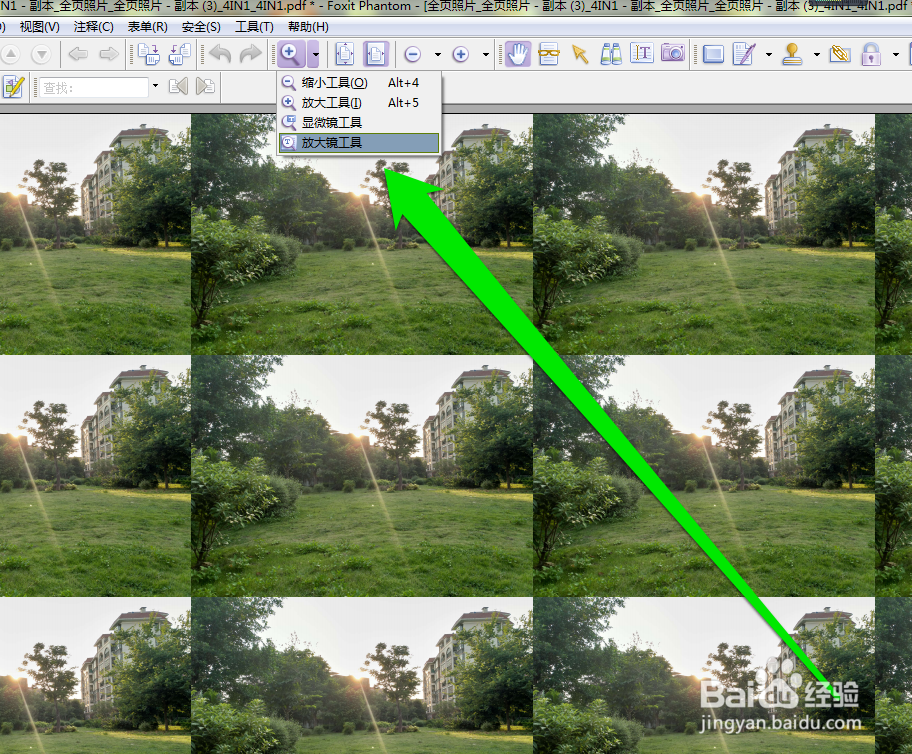
Task: Expand the dropdown beside the plus zoom button
Action: click(x=486, y=55)
